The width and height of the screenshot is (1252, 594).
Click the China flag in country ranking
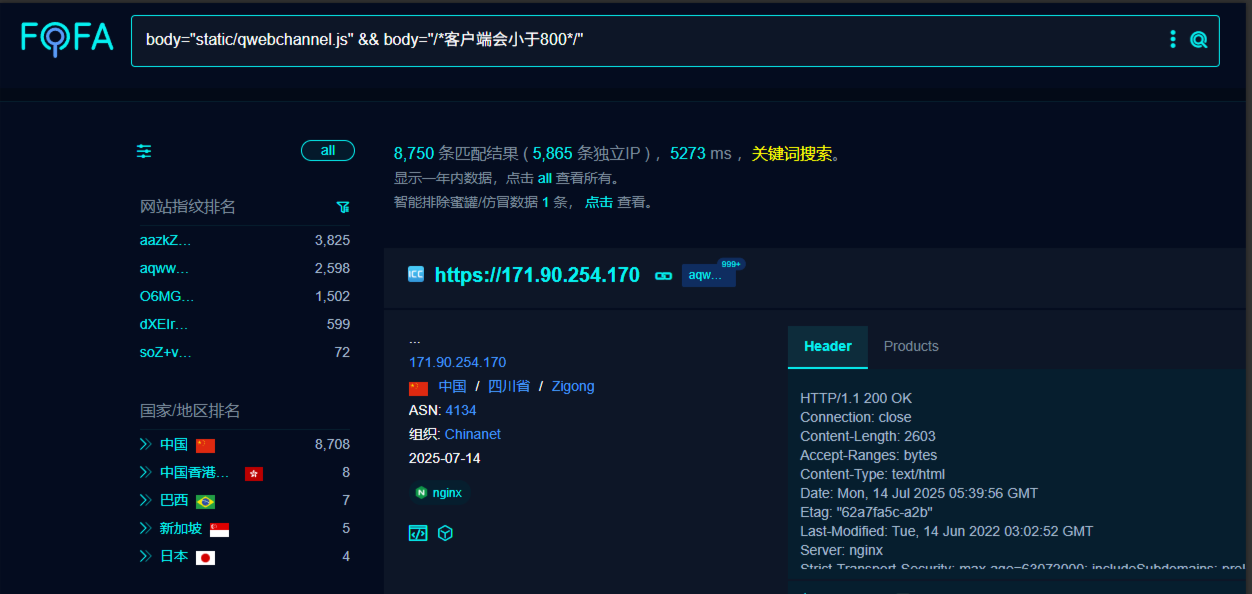pyautogui.click(x=205, y=445)
